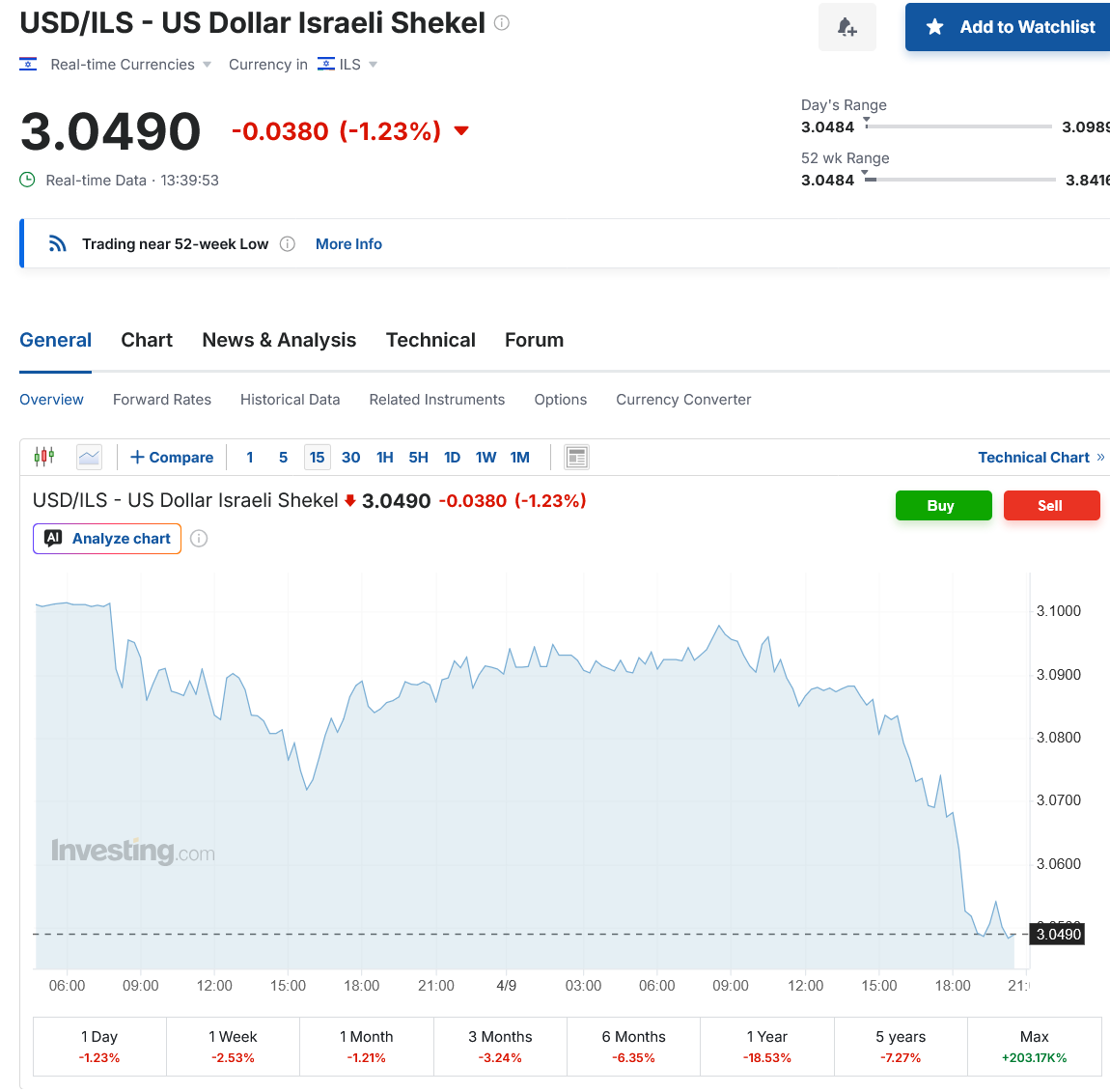This screenshot has width=1110, height=1092.
Task: Select the 1 Year performance cell
Action: (767, 1047)
